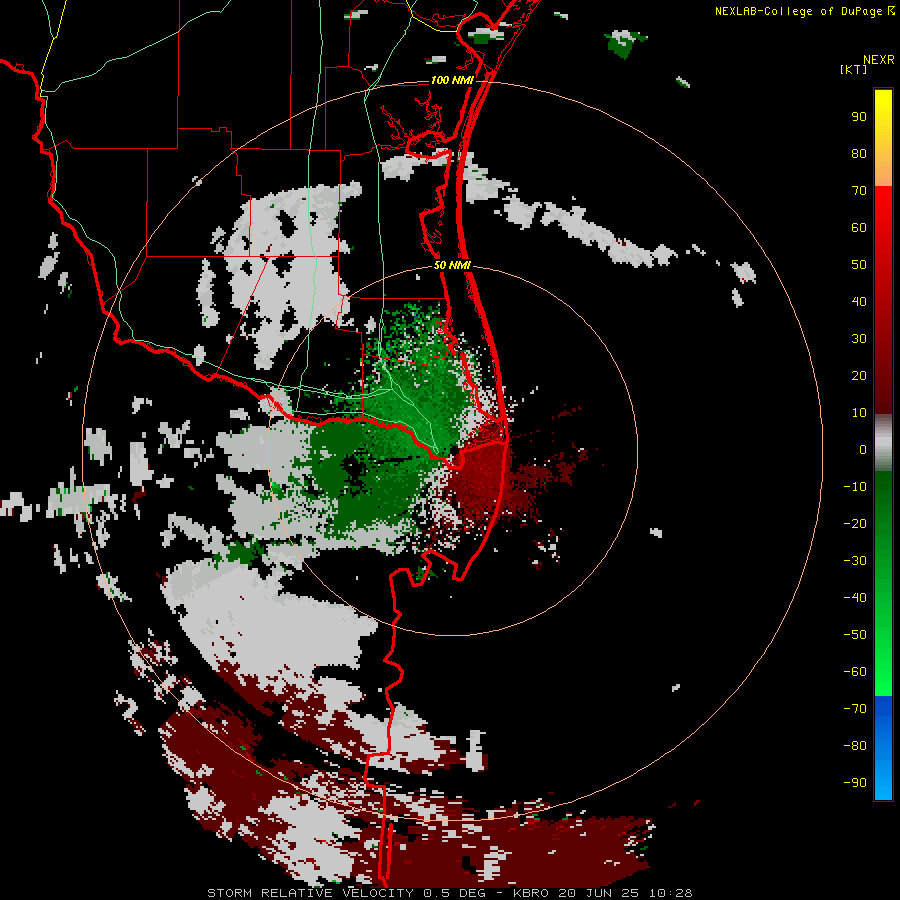This screenshot has height=900, width=900.
Task: Click the 0 value on the velocity scale
Action: point(863,450)
